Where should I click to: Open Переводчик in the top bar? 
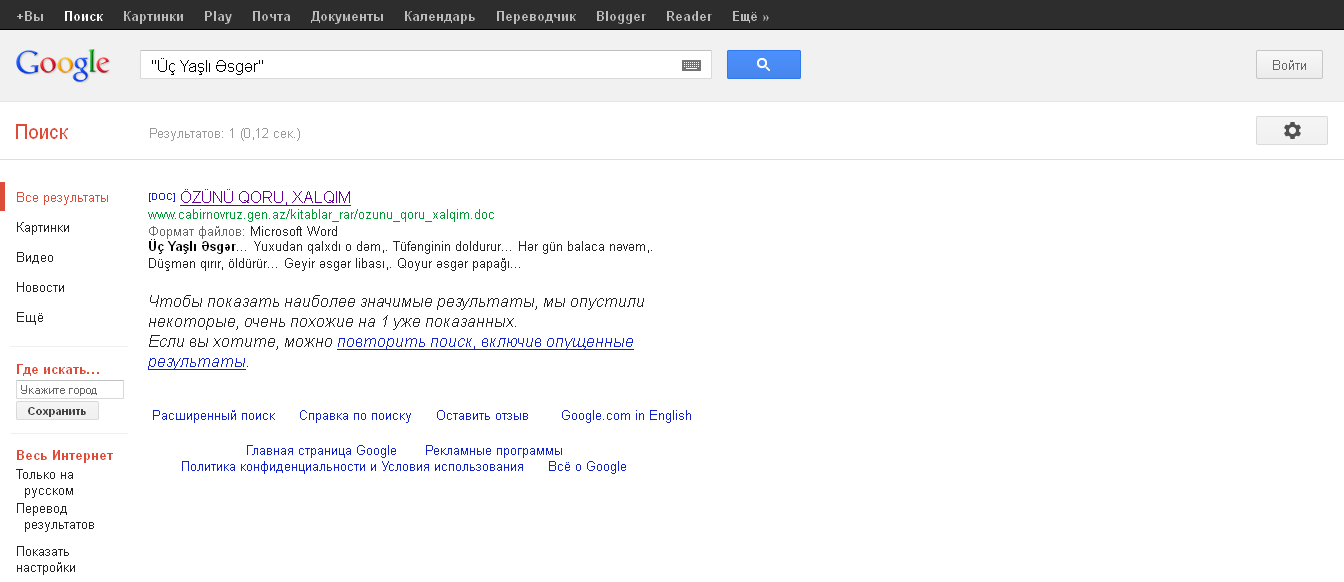click(x=535, y=17)
